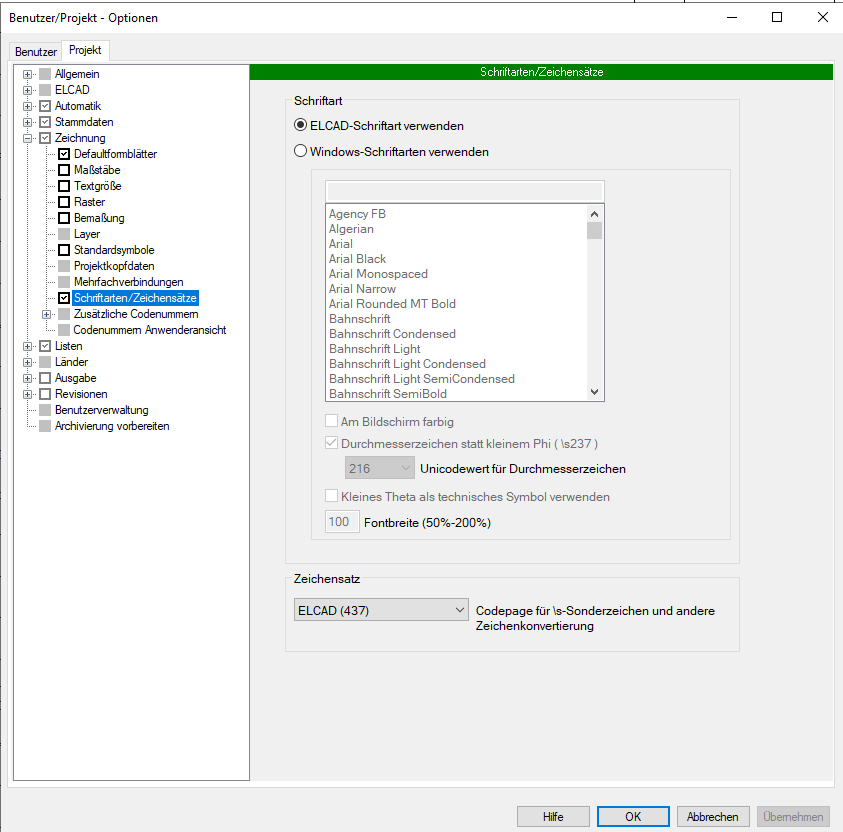This screenshot has height=832, width=843.
Task: Select the Layer tree item
Action: click(x=87, y=234)
